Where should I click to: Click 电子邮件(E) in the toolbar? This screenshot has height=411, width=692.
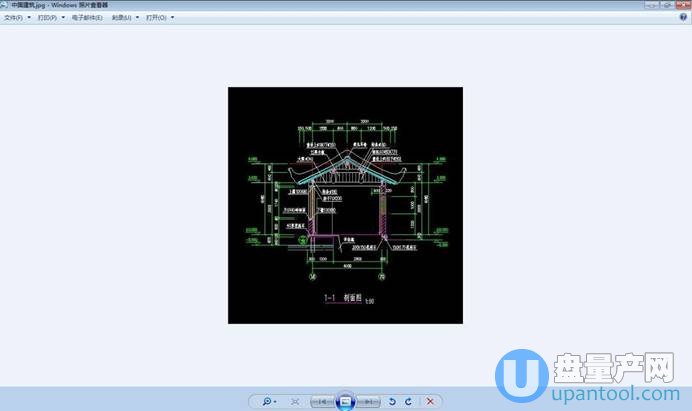tap(87, 17)
